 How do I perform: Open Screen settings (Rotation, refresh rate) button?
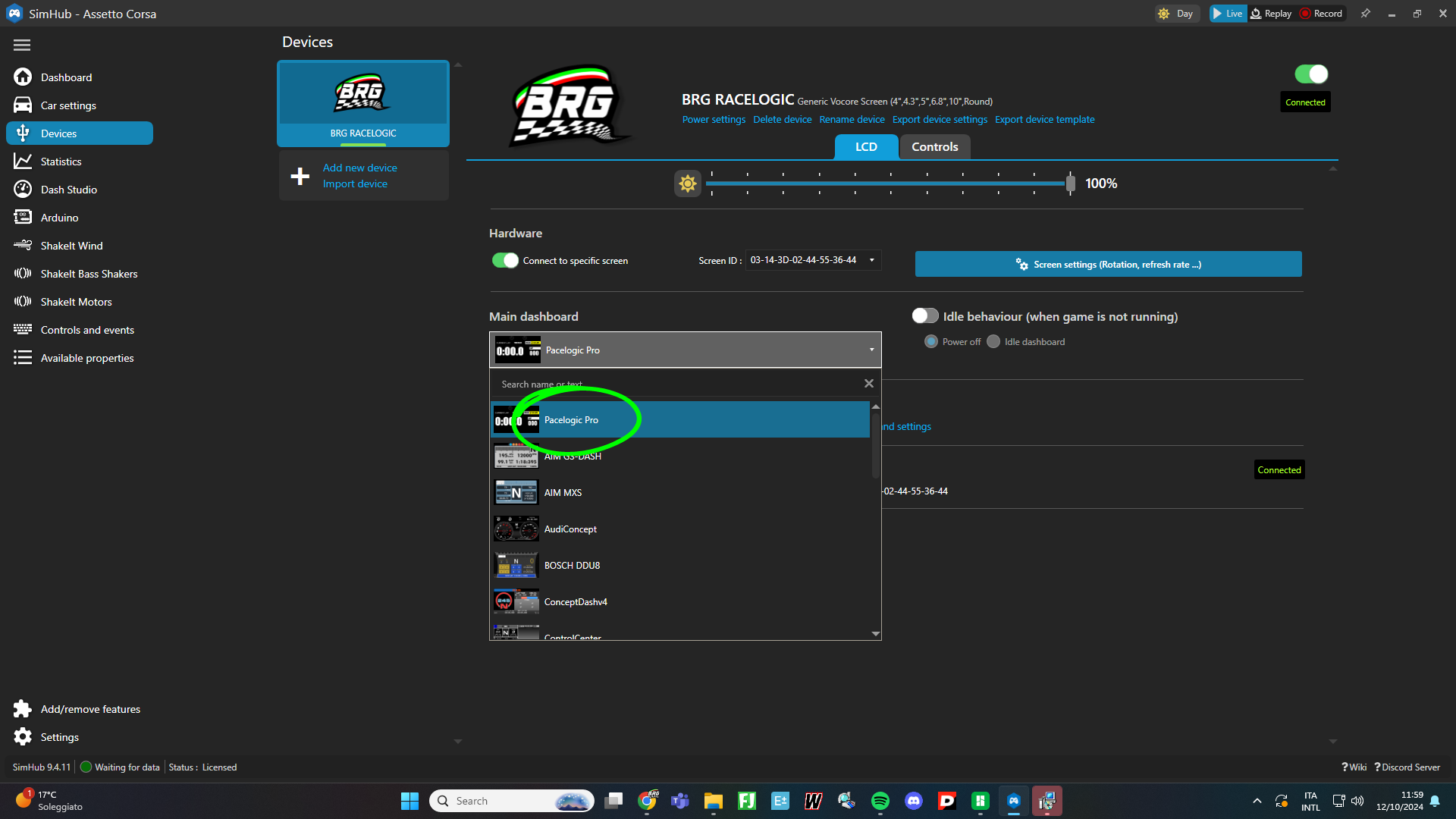[x=1108, y=265]
